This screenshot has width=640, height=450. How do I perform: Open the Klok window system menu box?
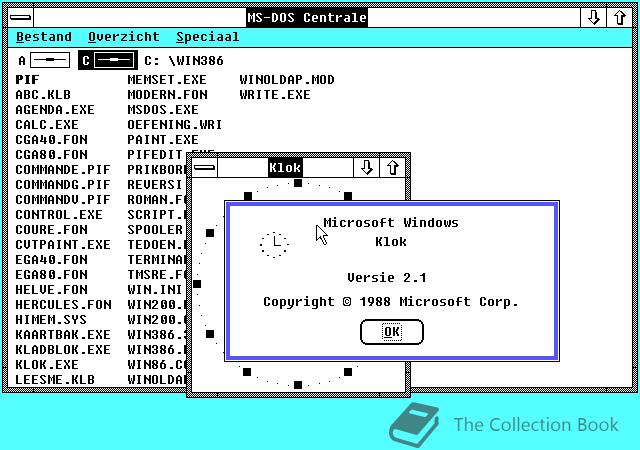204,167
